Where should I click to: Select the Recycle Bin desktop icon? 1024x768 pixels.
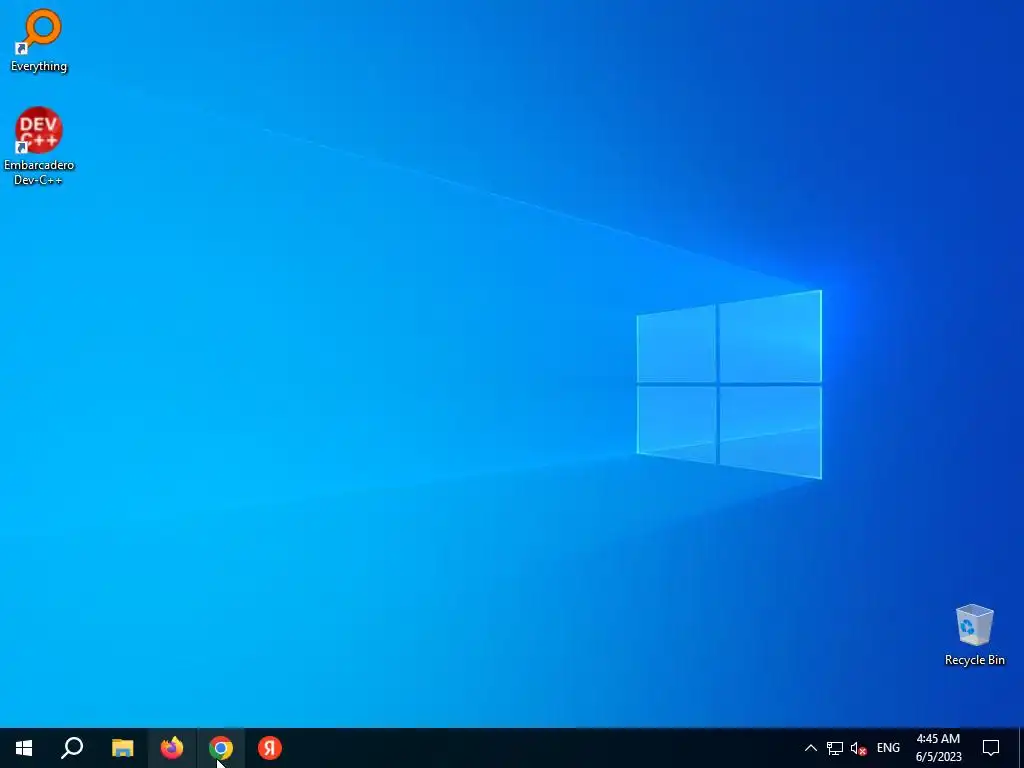tap(974, 635)
